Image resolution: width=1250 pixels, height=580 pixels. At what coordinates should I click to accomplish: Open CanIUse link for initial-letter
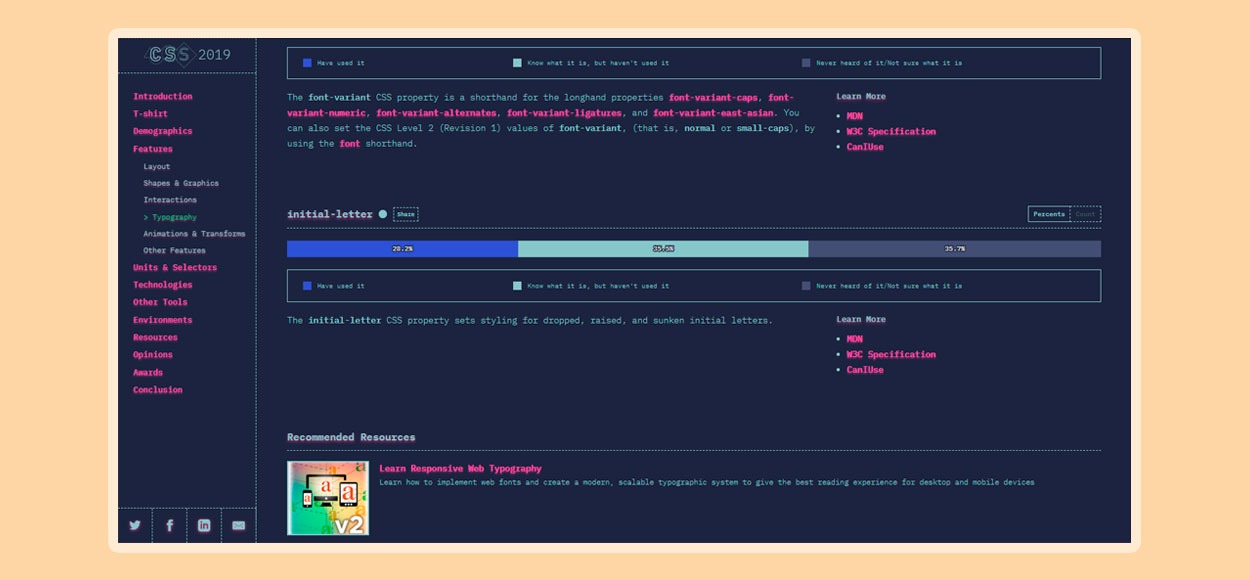click(x=865, y=370)
